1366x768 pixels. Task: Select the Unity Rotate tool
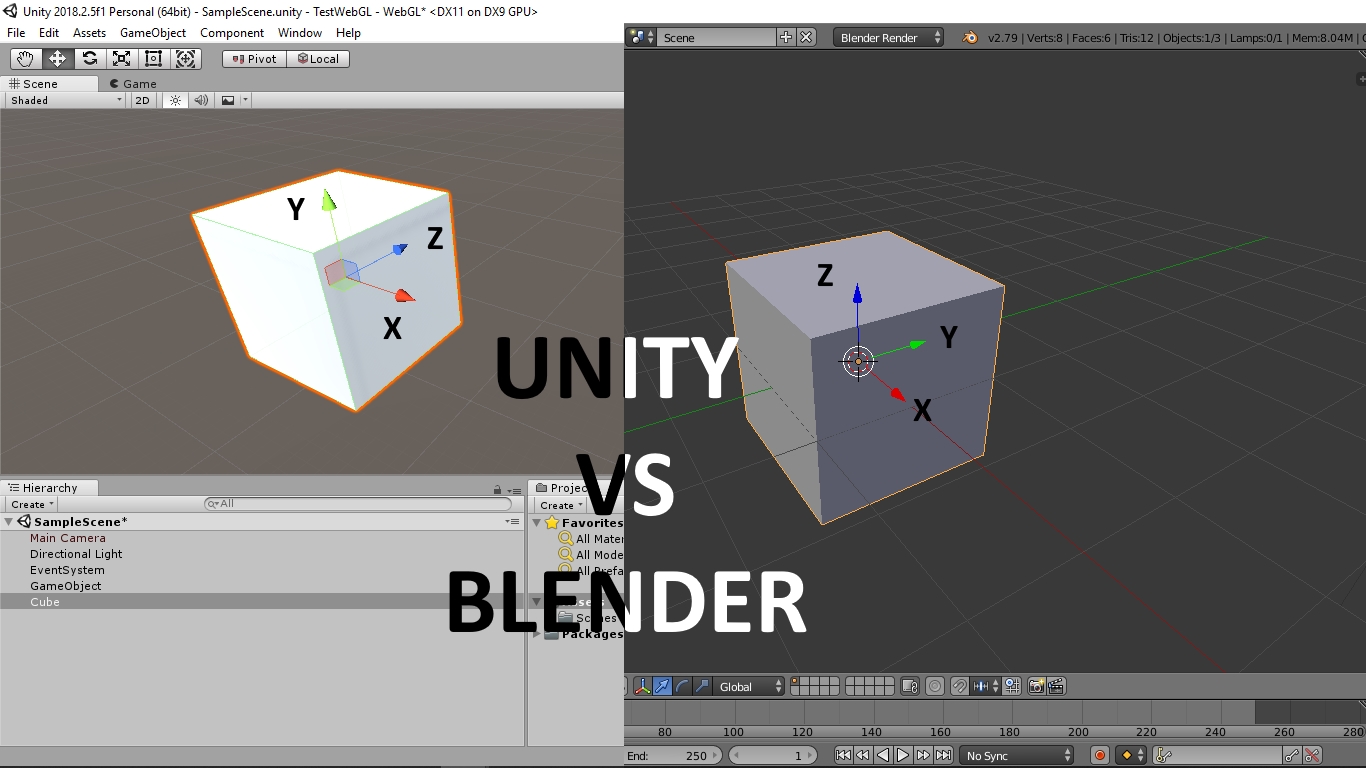coord(89,59)
